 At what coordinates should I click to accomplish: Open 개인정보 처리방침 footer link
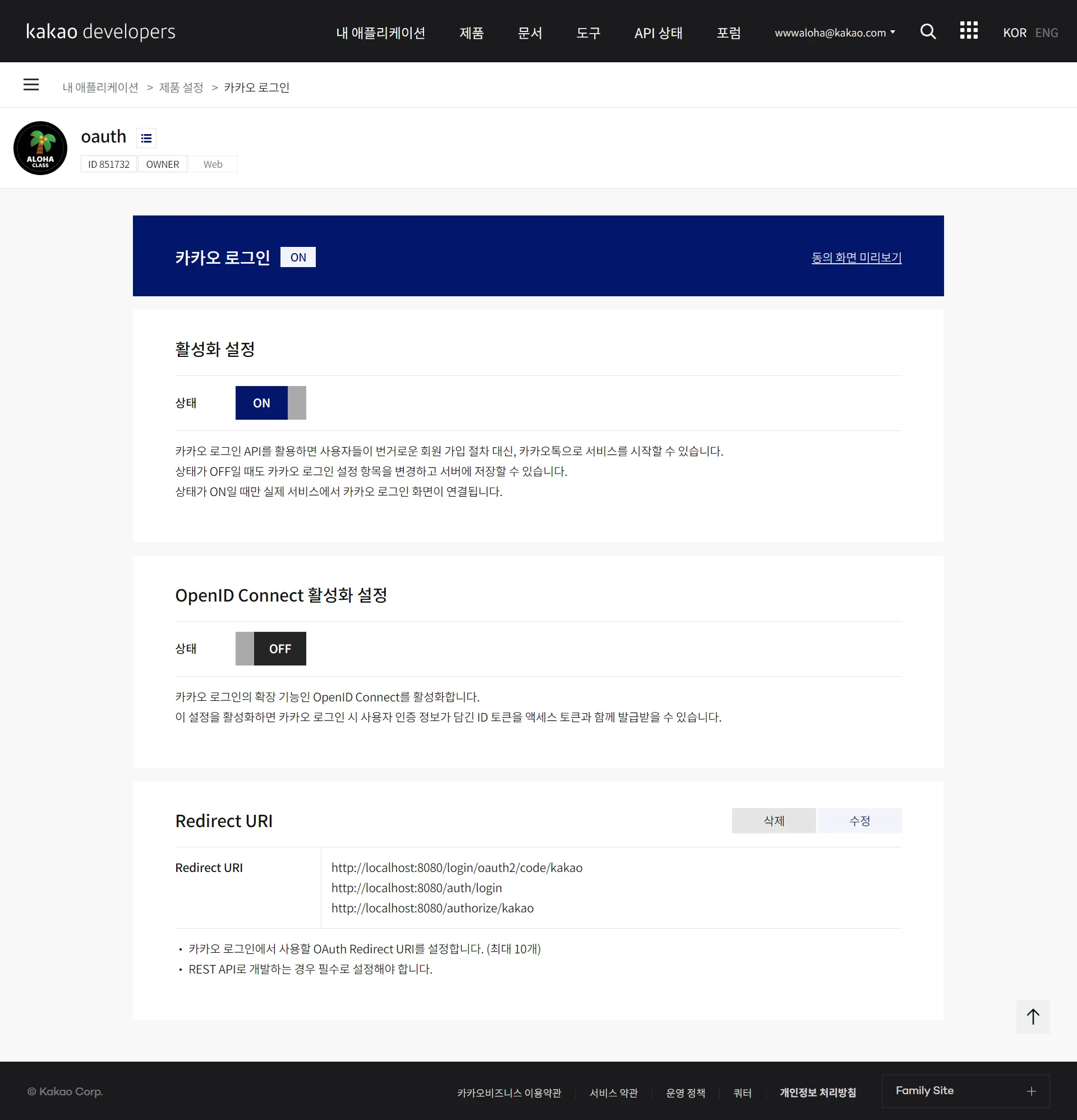(x=818, y=1093)
